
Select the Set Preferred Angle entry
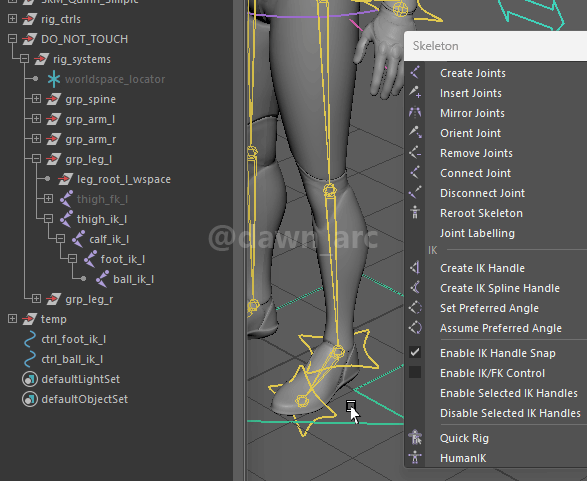click(x=489, y=308)
